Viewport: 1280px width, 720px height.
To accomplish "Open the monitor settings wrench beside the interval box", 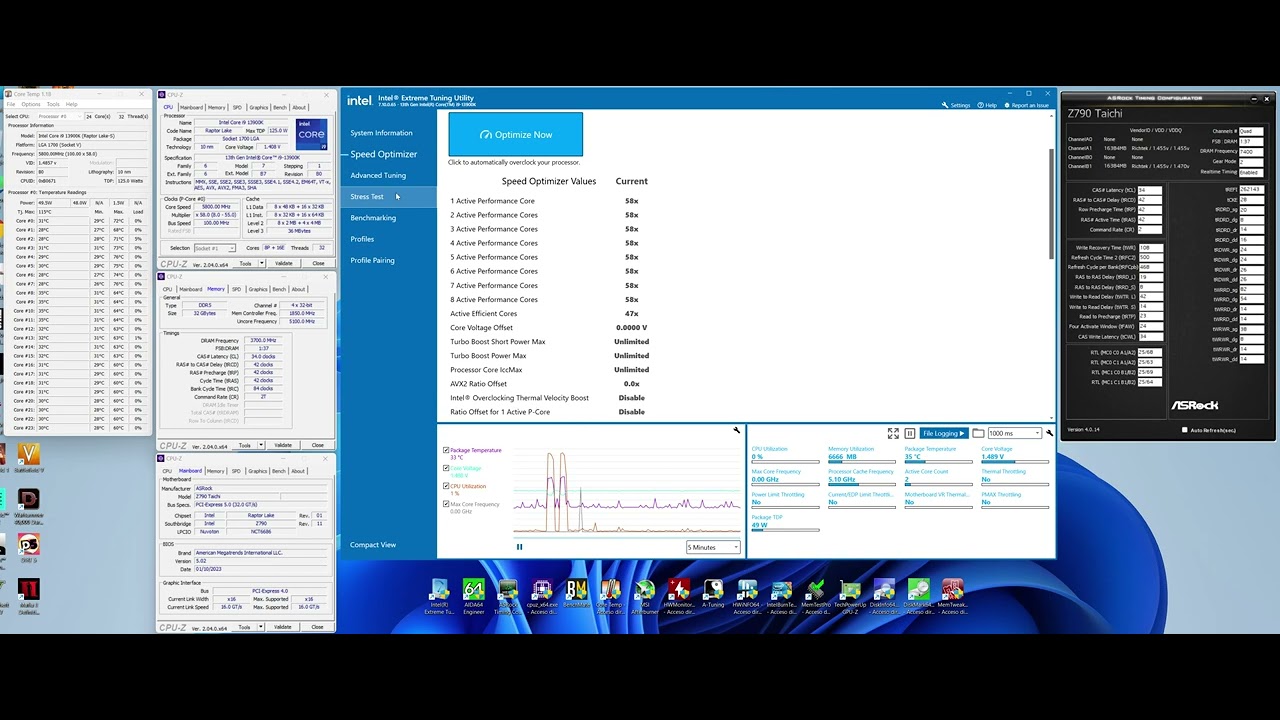I will [x=1049, y=433].
